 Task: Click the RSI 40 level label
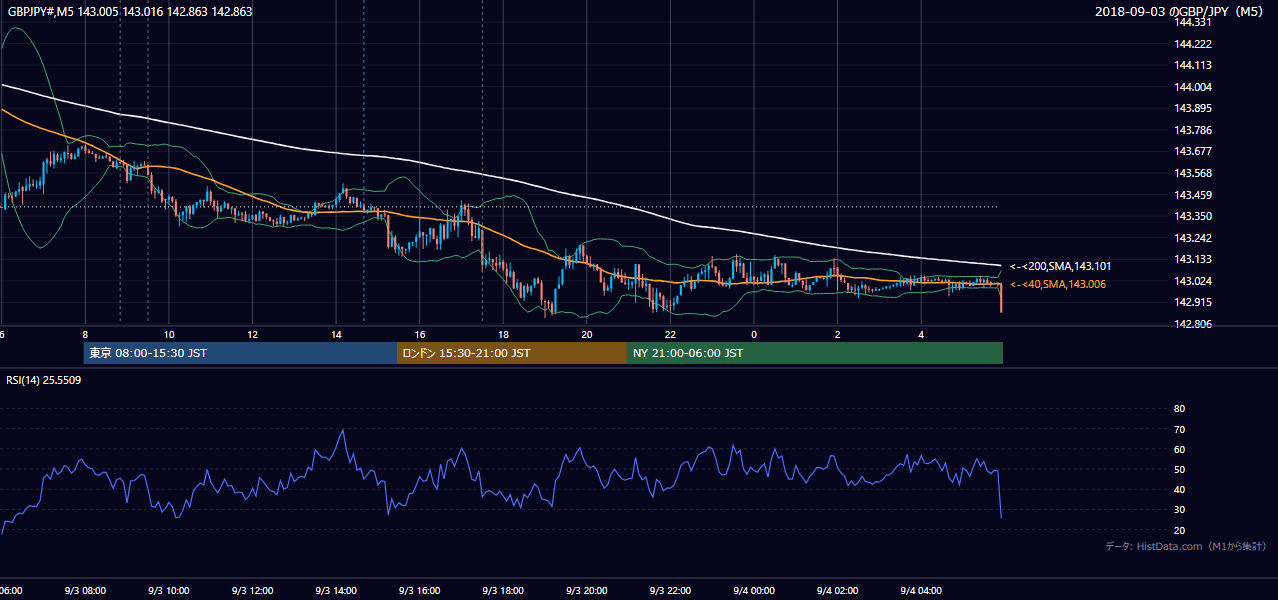(1179, 490)
